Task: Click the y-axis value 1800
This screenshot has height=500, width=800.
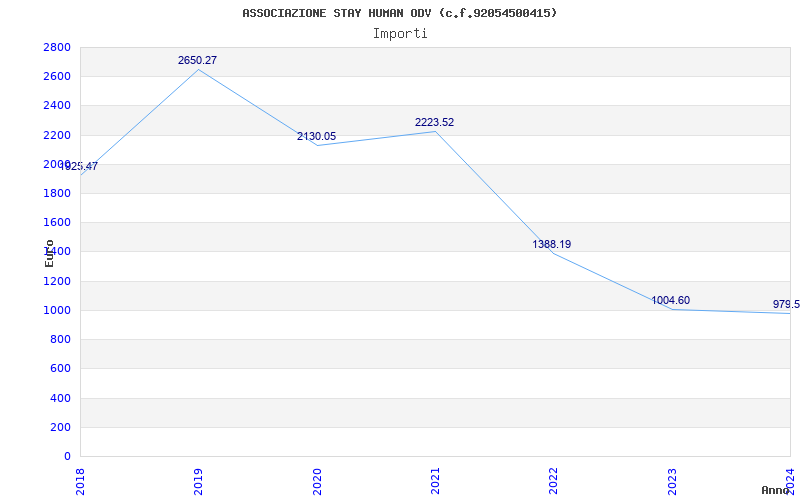Action: pyautogui.click(x=57, y=193)
